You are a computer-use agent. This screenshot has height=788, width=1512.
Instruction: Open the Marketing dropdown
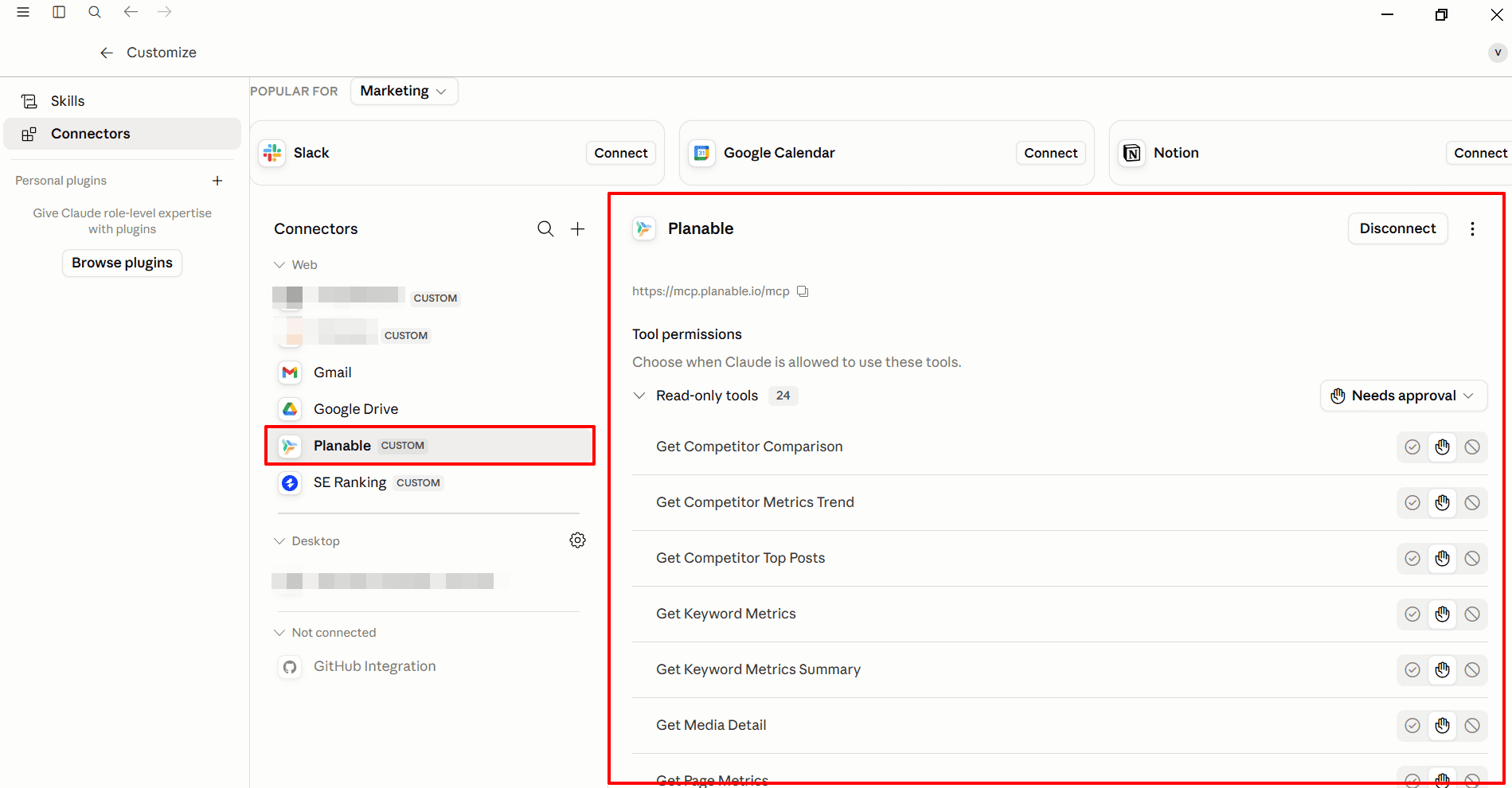(x=404, y=91)
